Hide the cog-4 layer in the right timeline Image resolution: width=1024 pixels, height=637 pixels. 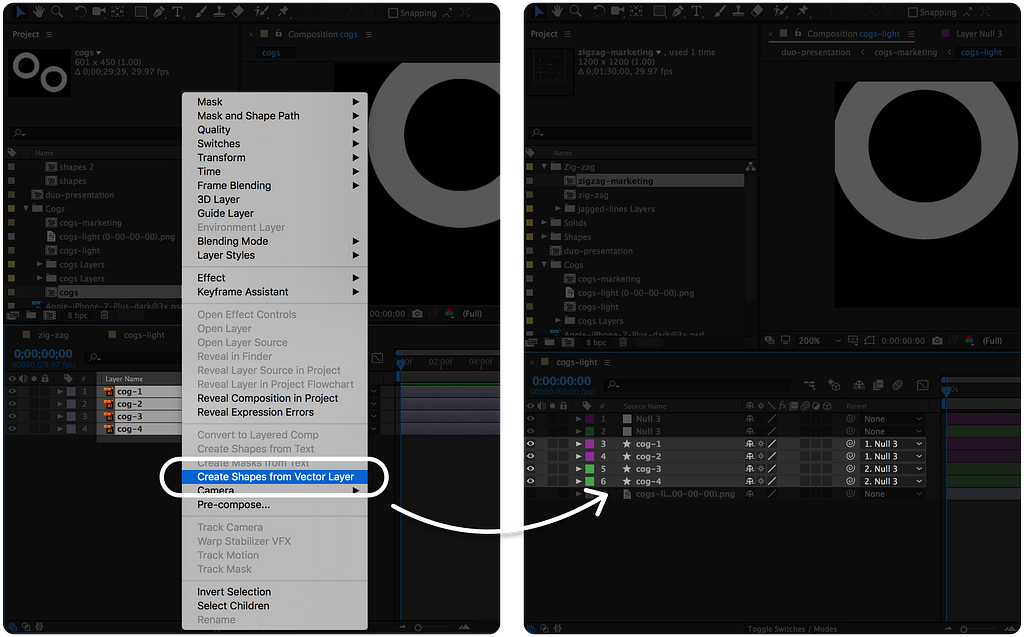click(530, 481)
